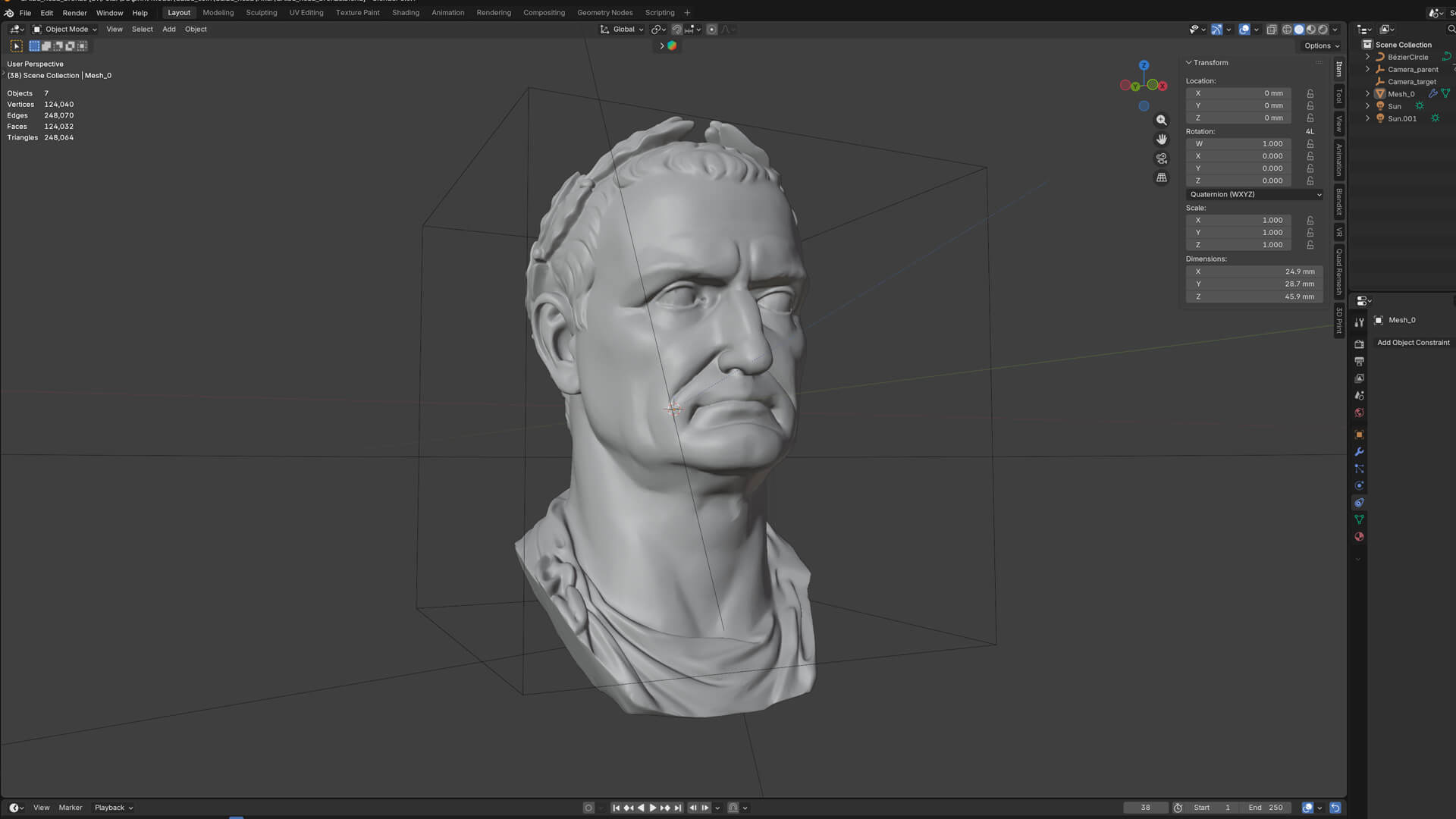The width and height of the screenshot is (1456, 819).
Task: Click Add Object Constraint button
Action: click(x=1414, y=343)
